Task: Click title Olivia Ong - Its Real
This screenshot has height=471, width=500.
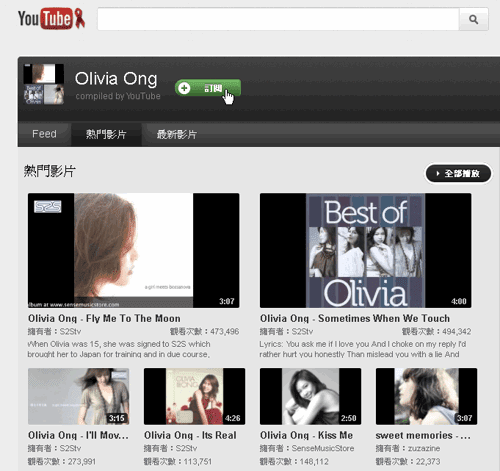Action: (x=190, y=435)
